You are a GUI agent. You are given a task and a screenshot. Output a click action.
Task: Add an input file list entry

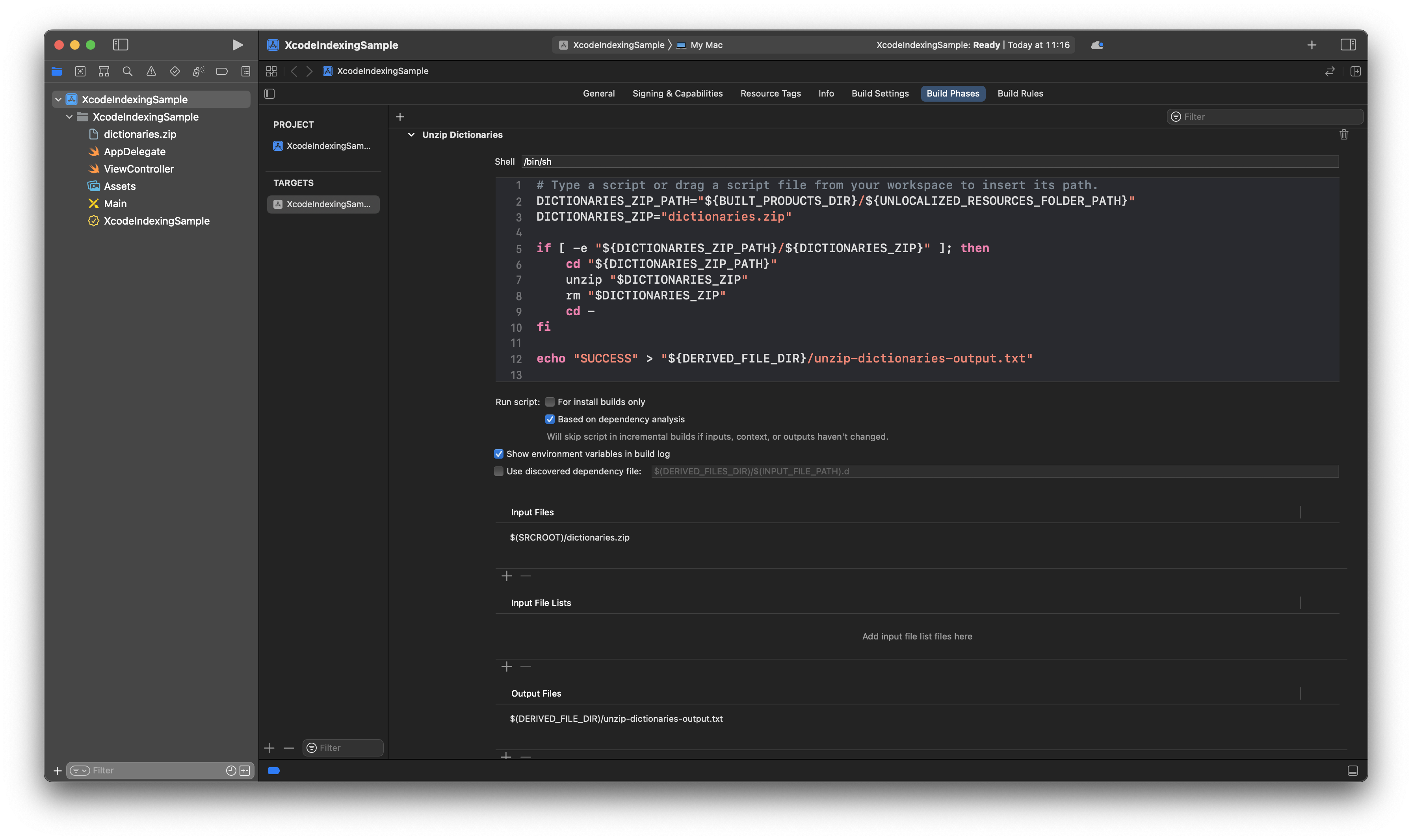pos(507,666)
